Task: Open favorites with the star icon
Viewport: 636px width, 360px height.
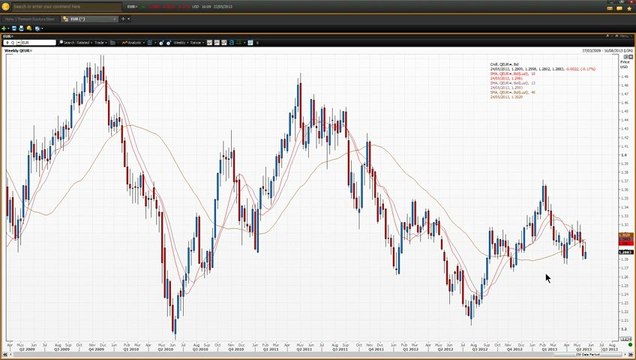Action: [x=629, y=8]
